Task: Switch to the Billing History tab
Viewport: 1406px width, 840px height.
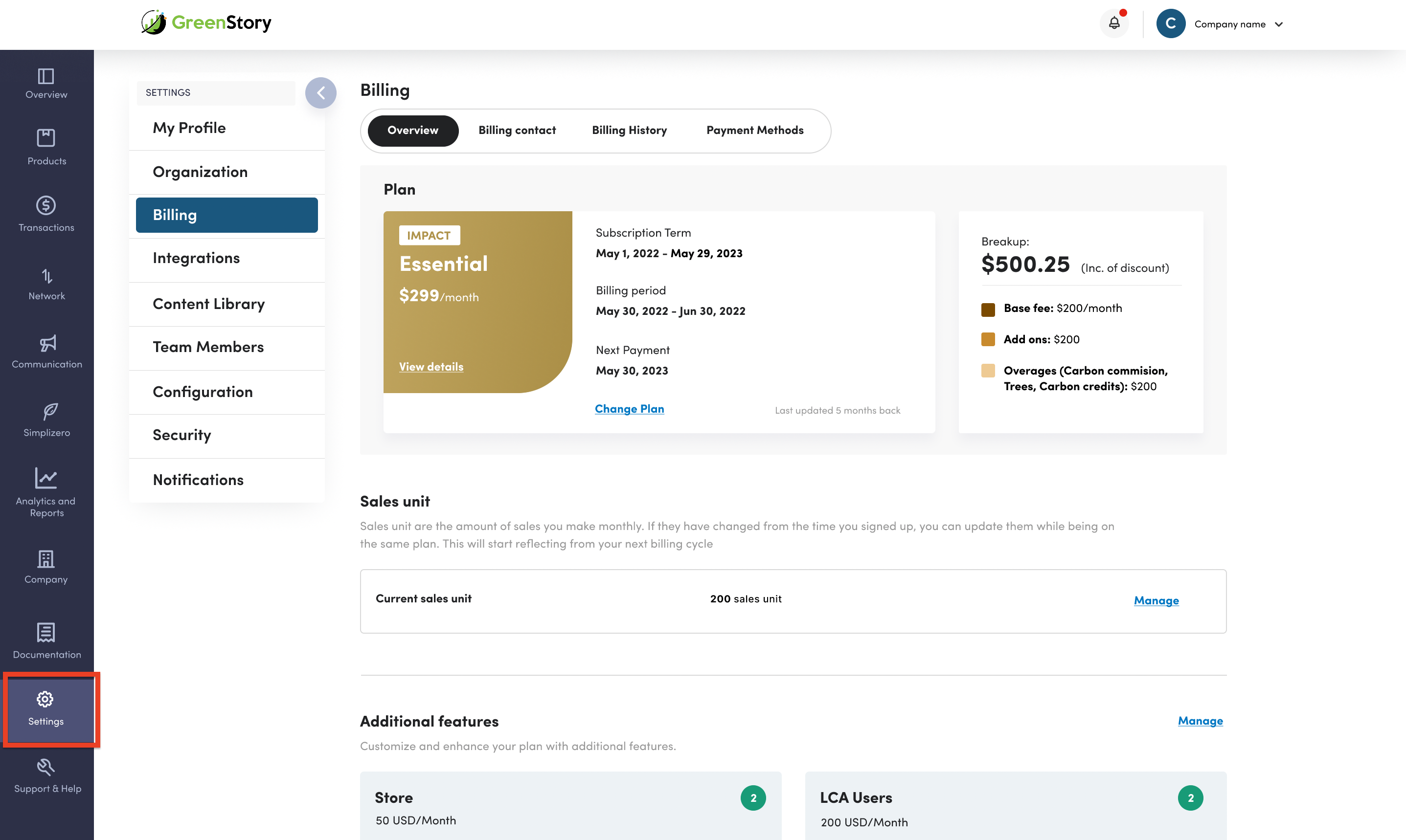Action: (x=629, y=130)
